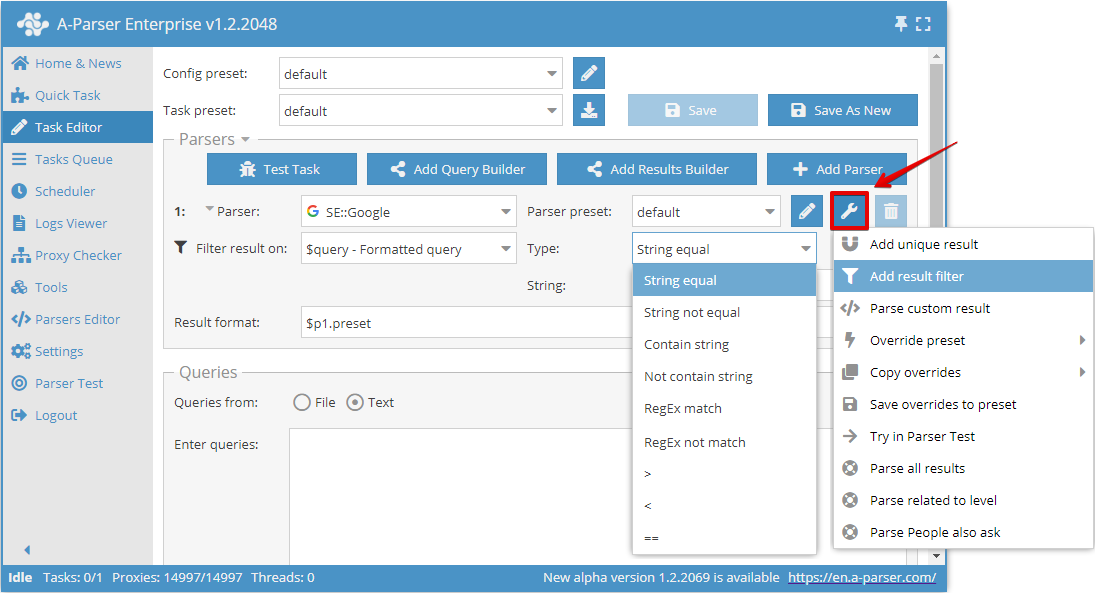This screenshot has width=1095, height=593.
Task: Click the pencil icon next to Parser preset
Action: point(806,211)
